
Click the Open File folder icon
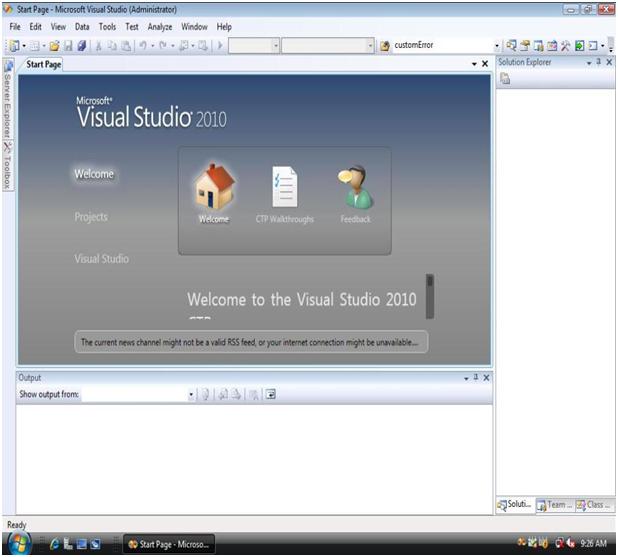(53, 45)
